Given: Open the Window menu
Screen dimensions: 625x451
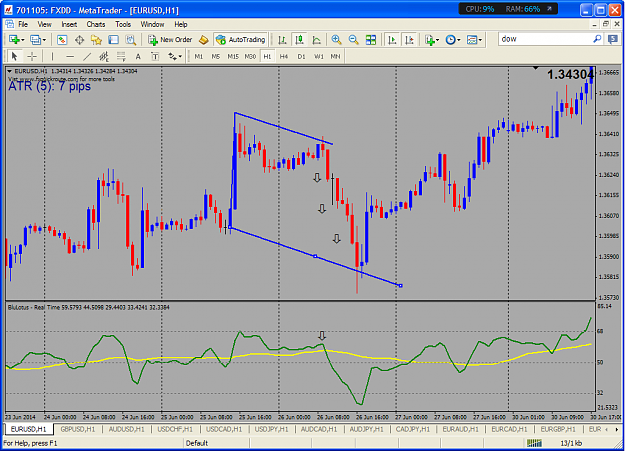Looking at the screenshot, I should coord(152,24).
